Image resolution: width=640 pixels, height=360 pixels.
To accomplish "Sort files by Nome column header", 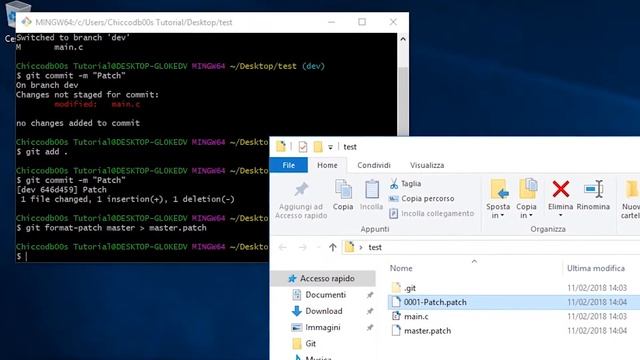I will (401, 268).
